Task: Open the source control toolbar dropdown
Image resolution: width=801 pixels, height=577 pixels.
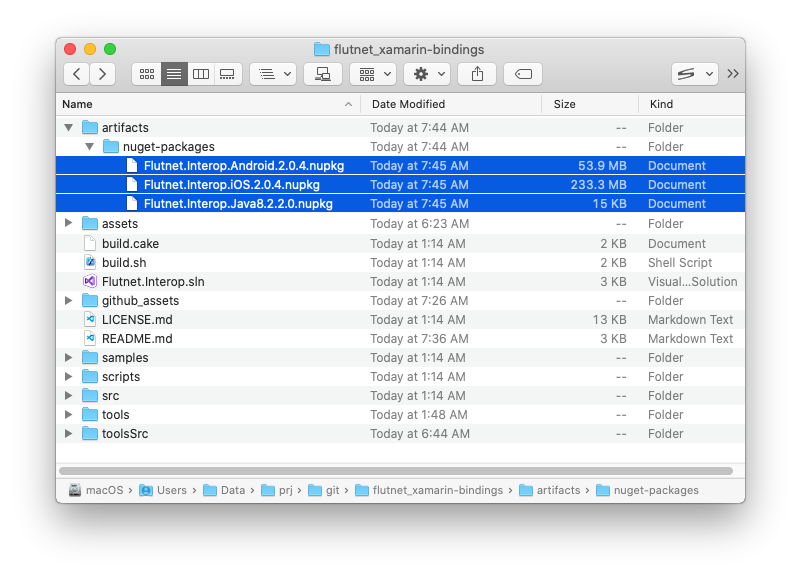Action: [695, 74]
